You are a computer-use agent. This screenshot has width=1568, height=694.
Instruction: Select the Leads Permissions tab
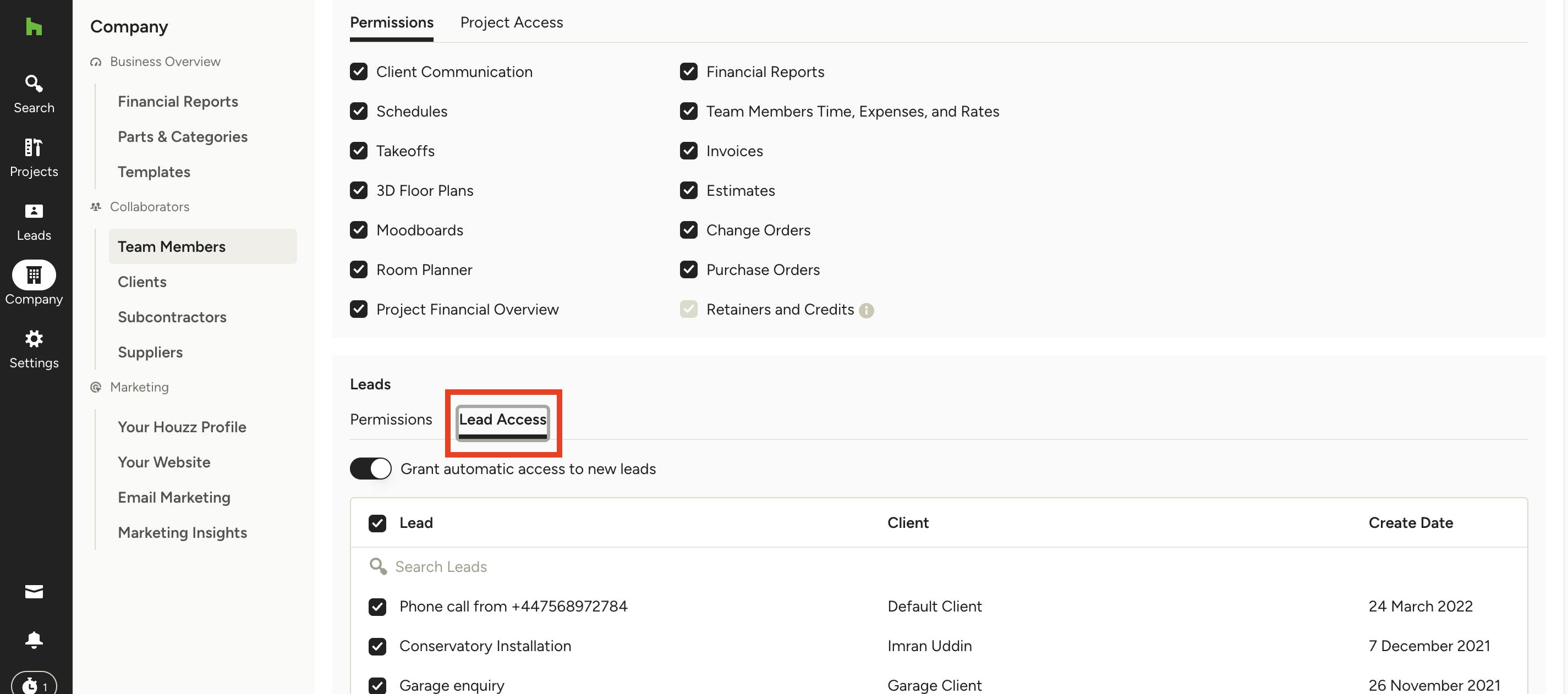pyautogui.click(x=391, y=420)
